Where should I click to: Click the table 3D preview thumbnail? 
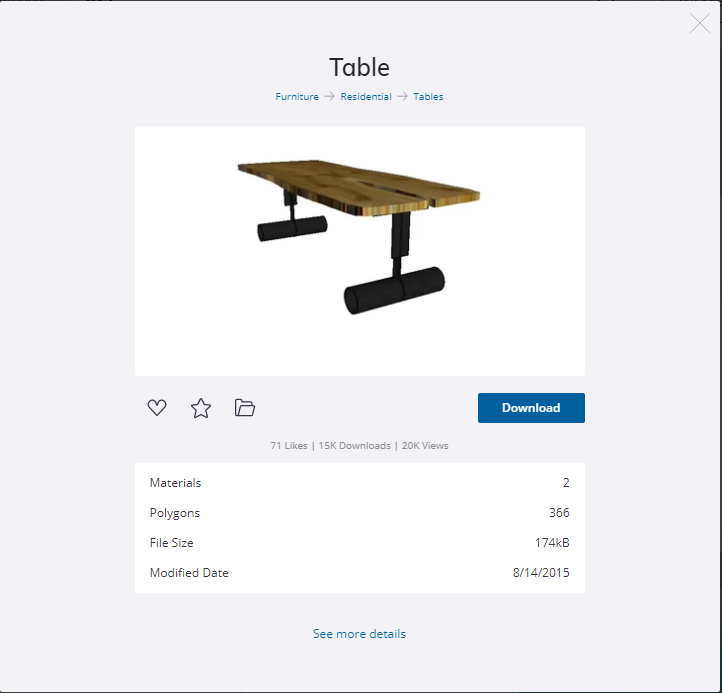360,250
